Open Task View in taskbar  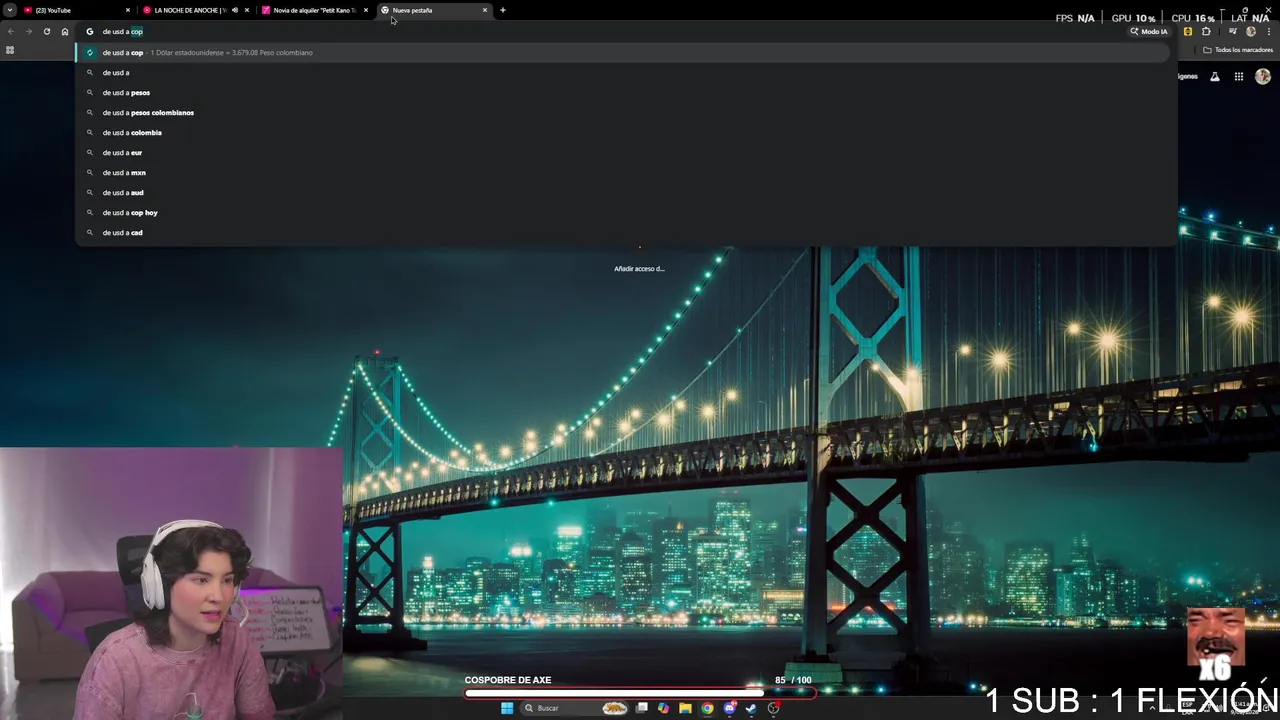(x=642, y=708)
